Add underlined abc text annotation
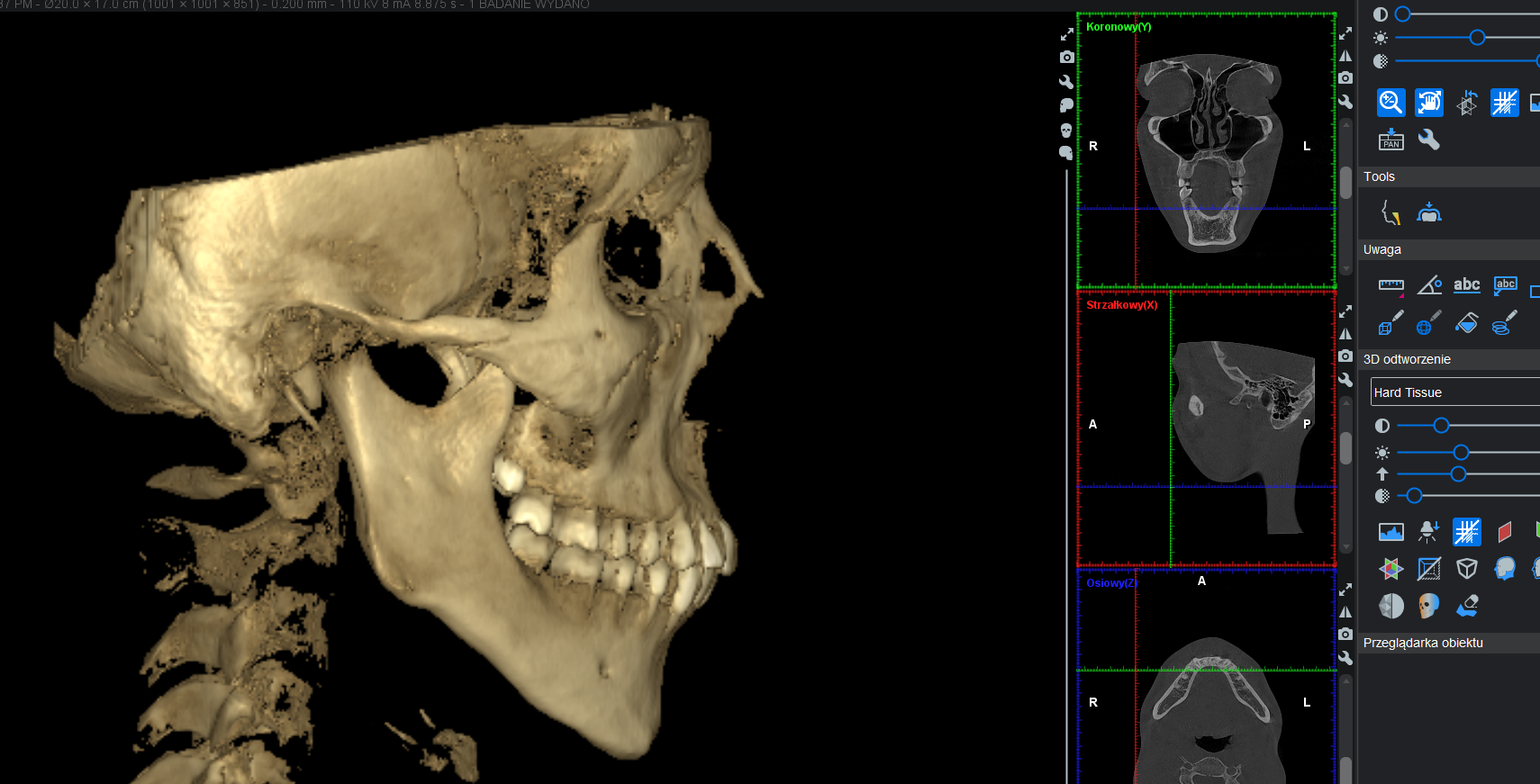Image resolution: width=1540 pixels, height=784 pixels. pos(1466,285)
